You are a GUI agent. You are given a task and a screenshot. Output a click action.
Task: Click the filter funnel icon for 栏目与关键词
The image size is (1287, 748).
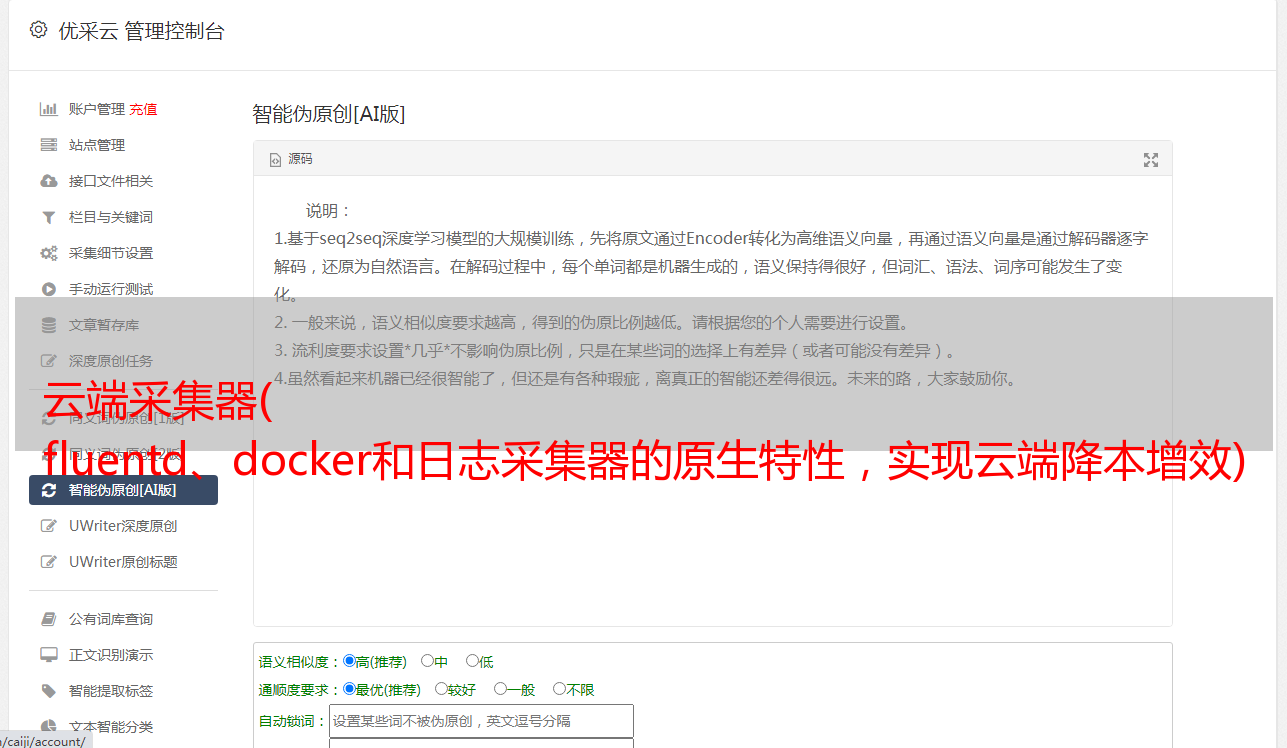click(x=48, y=217)
